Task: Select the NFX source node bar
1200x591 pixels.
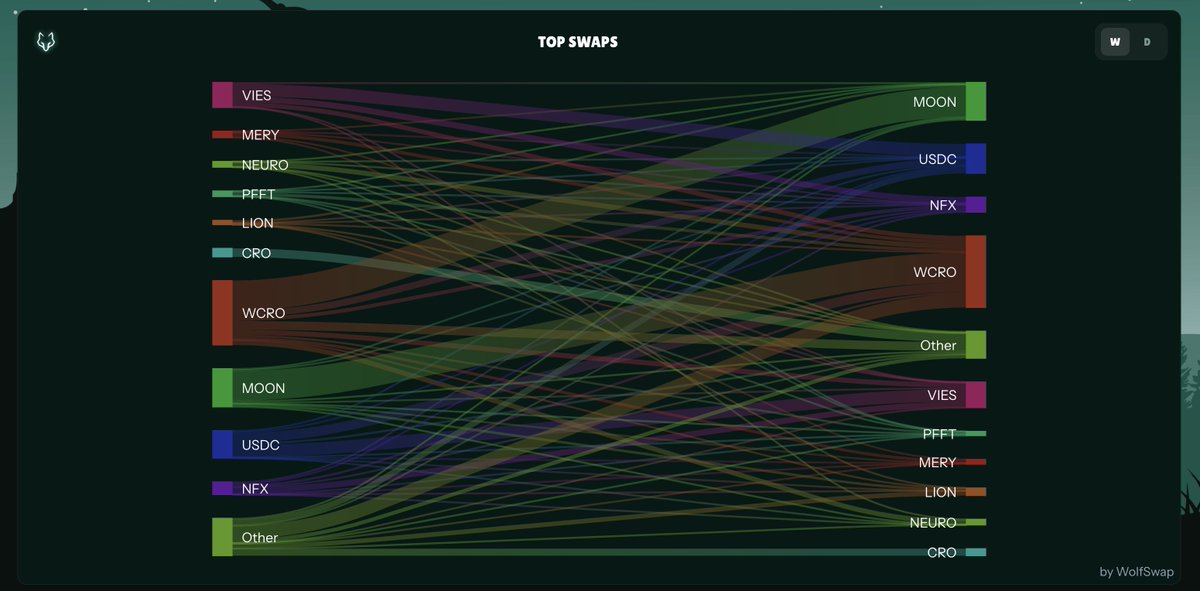Action: coord(222,488)
